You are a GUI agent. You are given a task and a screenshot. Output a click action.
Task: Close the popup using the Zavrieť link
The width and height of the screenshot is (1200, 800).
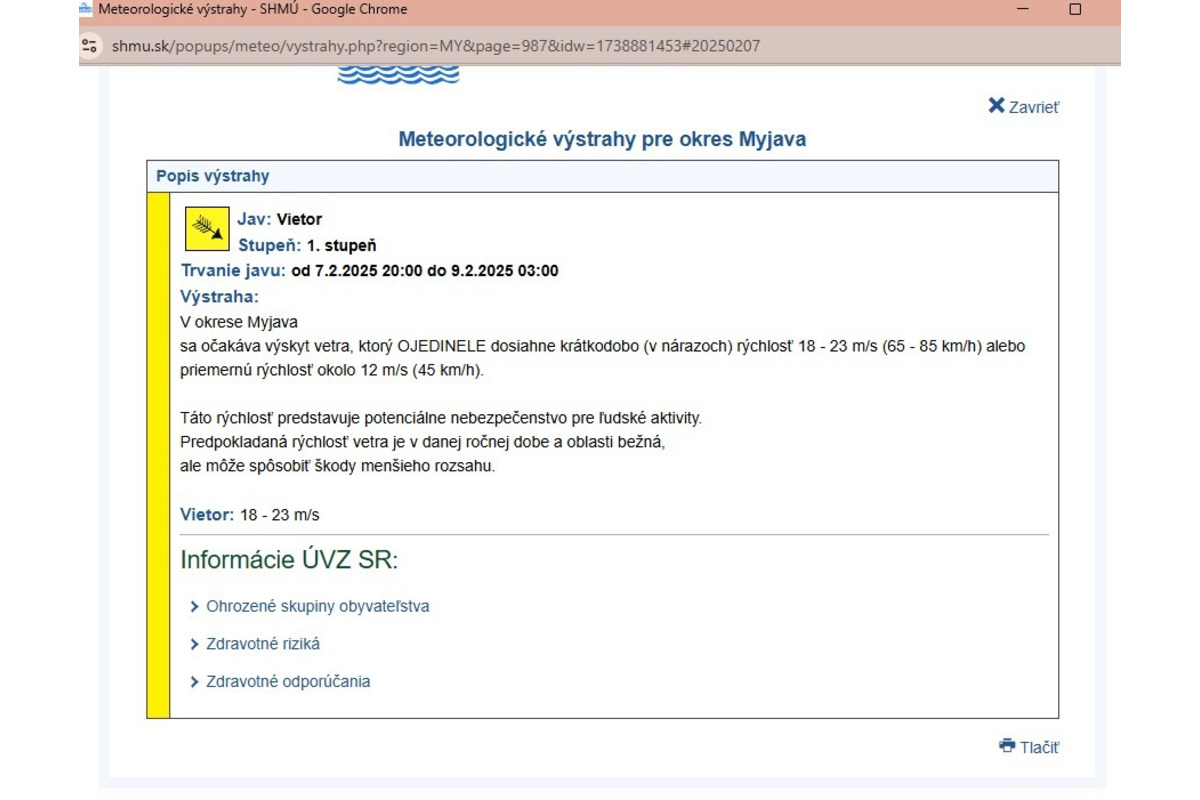tap(1034, 105)
